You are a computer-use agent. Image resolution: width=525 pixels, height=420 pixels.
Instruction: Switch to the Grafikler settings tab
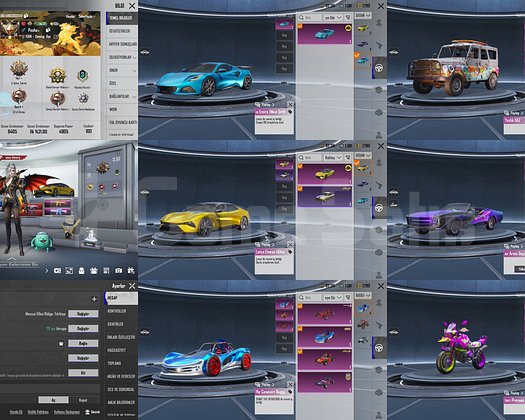tap(116, 324)
